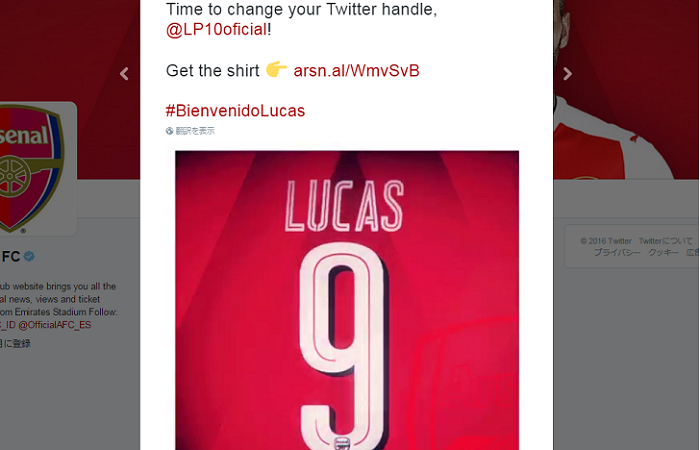This screenshot has height=450, width=700.
Task: Dismiss the tweet popup via the dimmed background
Action: point(625,357)
